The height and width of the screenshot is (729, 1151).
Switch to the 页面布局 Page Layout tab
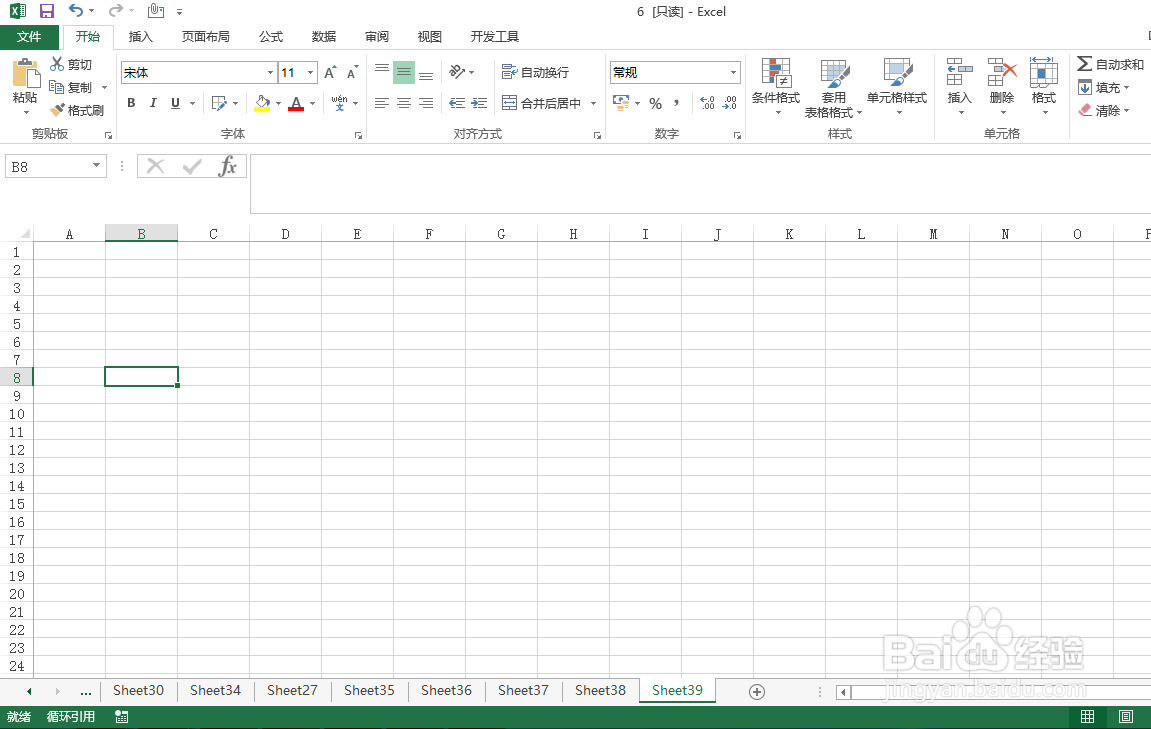tap(206, 37)
